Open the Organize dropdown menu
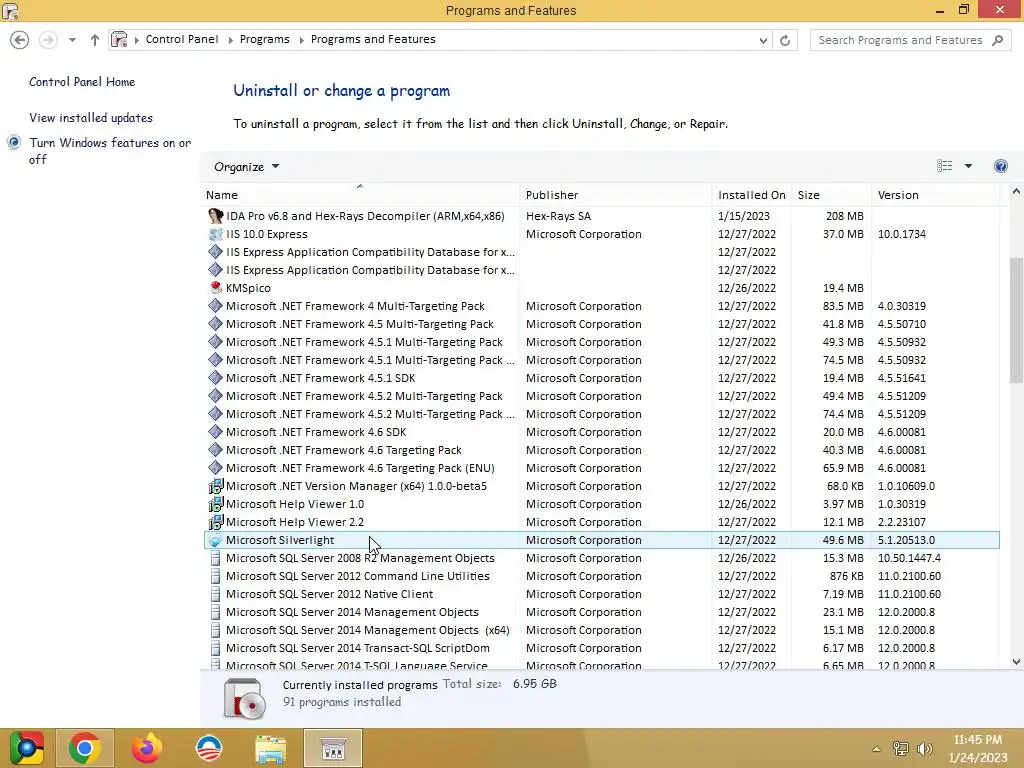This screenshot has width=1024, height=768. (x=246, y=167)
